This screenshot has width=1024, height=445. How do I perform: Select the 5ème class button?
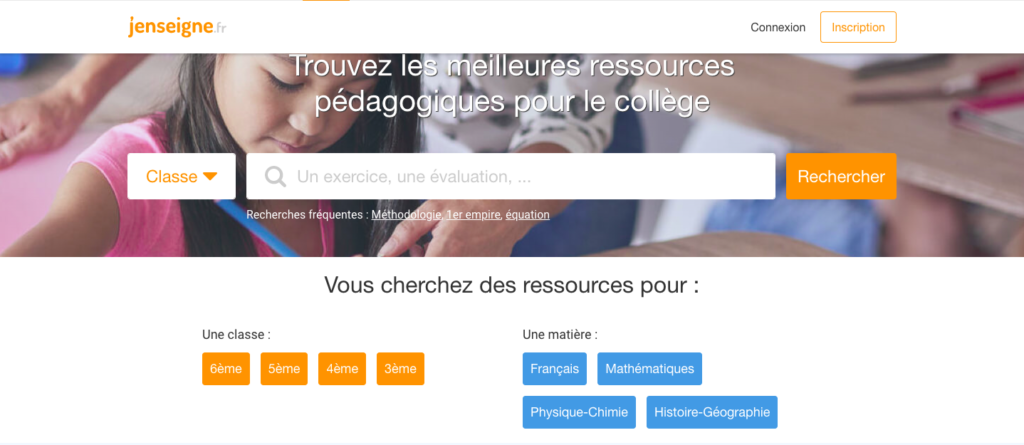tap(284, 369)
